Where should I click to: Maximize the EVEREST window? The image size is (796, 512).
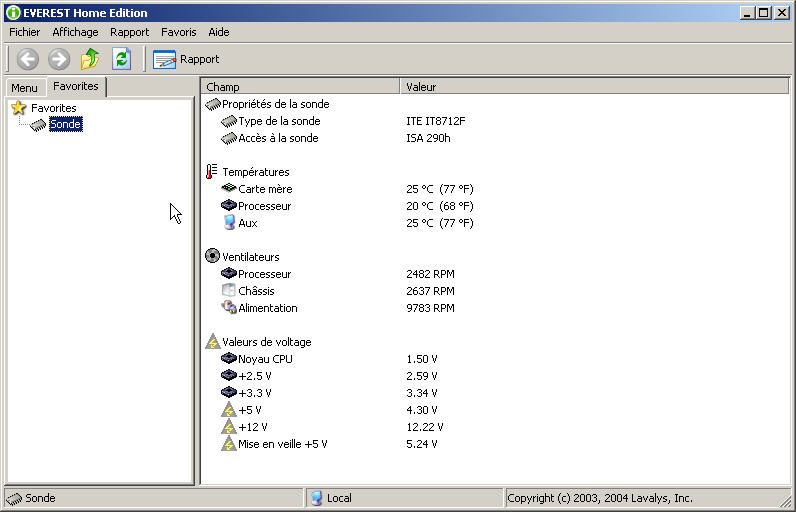764,13
